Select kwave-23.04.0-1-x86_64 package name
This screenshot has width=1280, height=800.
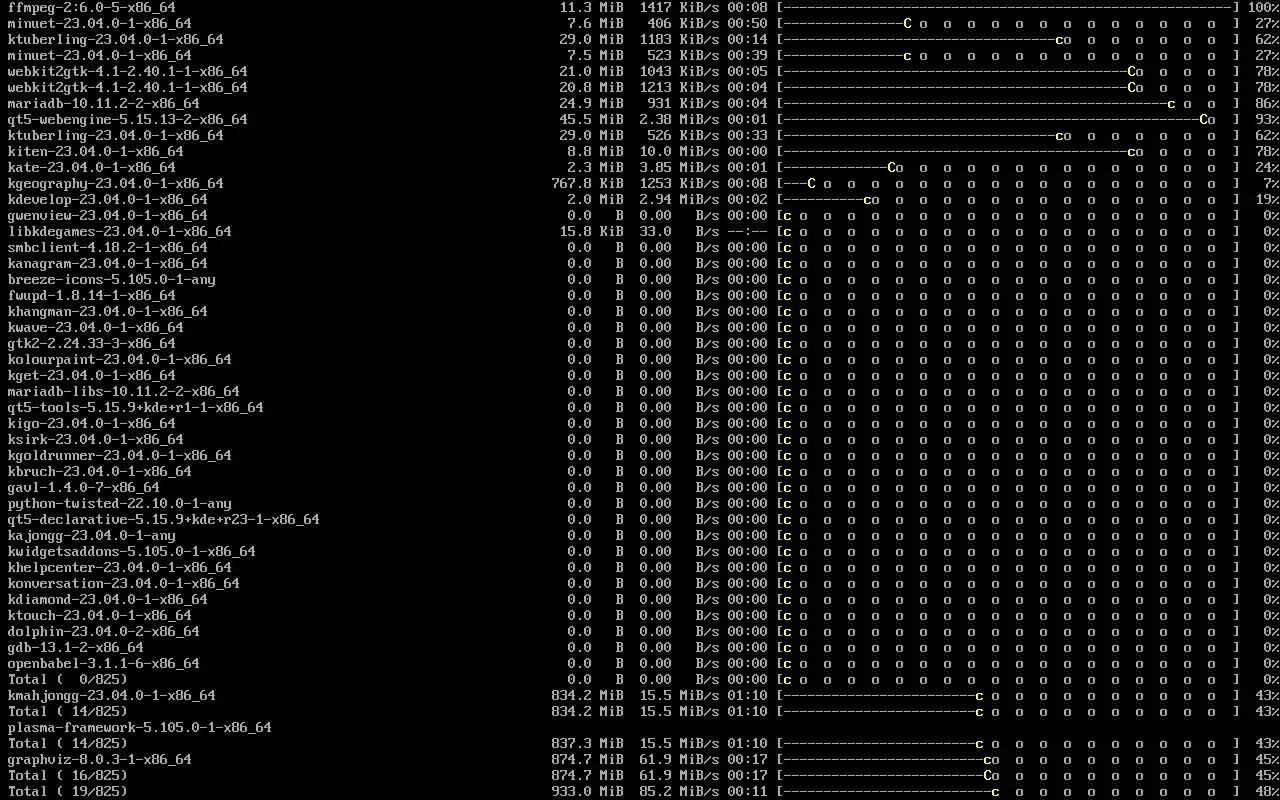(x=95, y=327)
